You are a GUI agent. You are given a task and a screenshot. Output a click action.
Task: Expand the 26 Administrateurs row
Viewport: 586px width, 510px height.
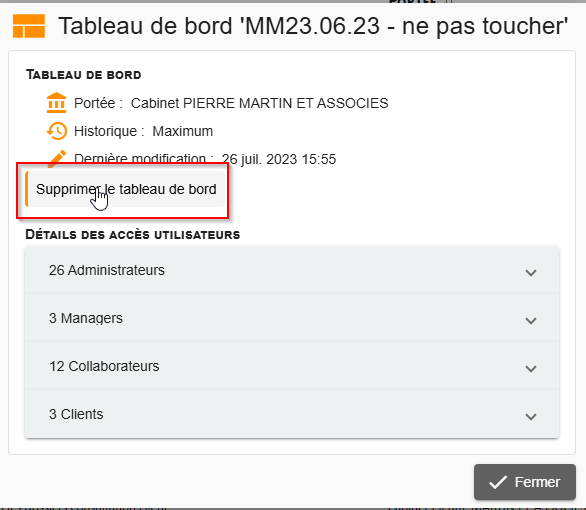(292, 270)
